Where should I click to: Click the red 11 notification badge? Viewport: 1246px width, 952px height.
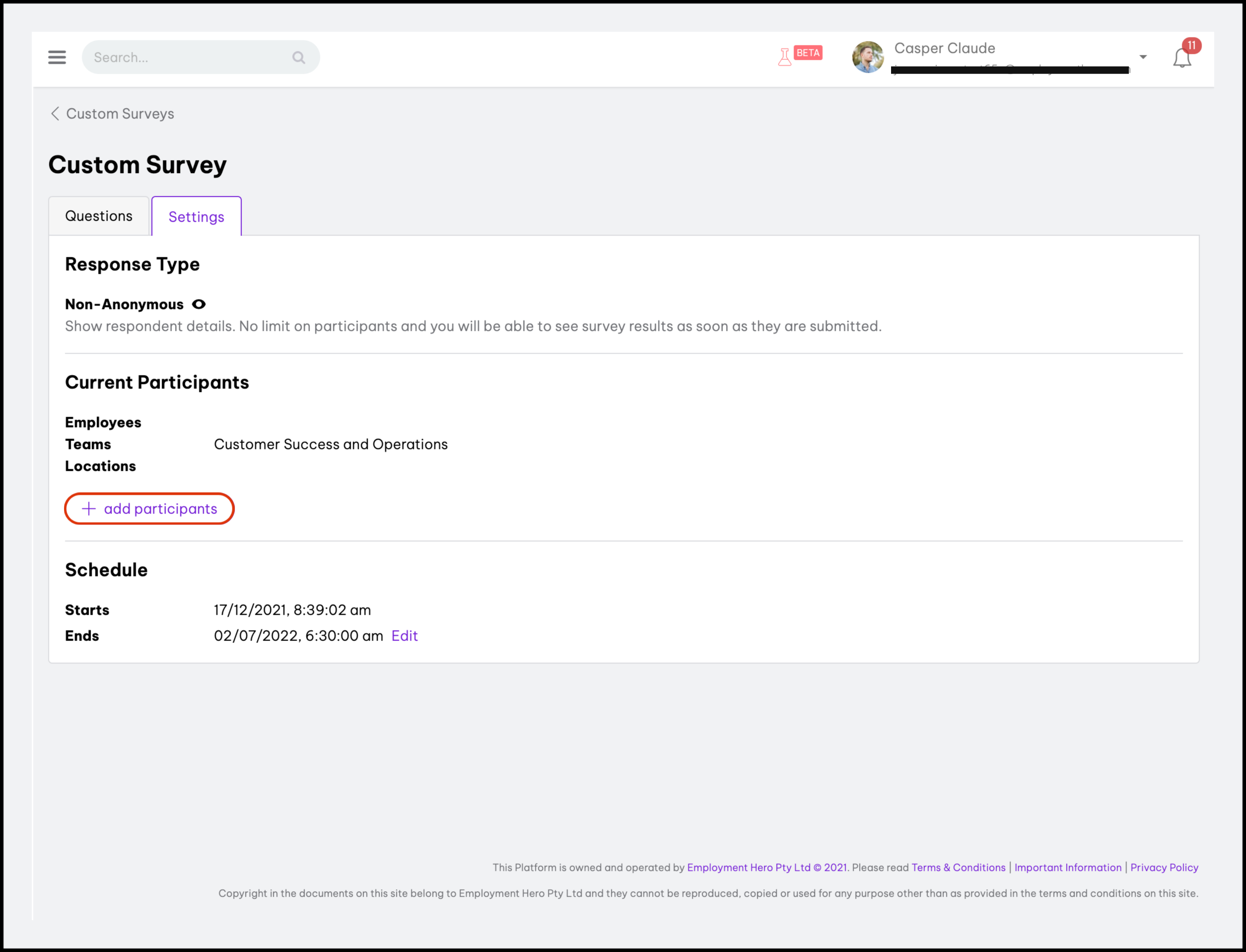pos(1191,45)
